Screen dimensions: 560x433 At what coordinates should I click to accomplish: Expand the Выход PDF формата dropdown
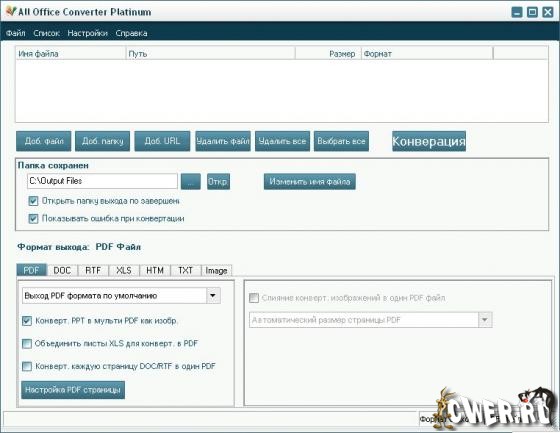213,296
